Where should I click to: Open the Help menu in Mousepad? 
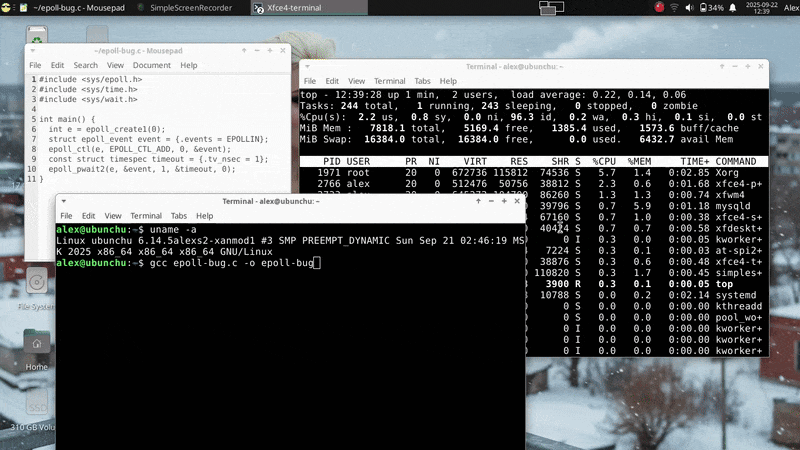188,65
